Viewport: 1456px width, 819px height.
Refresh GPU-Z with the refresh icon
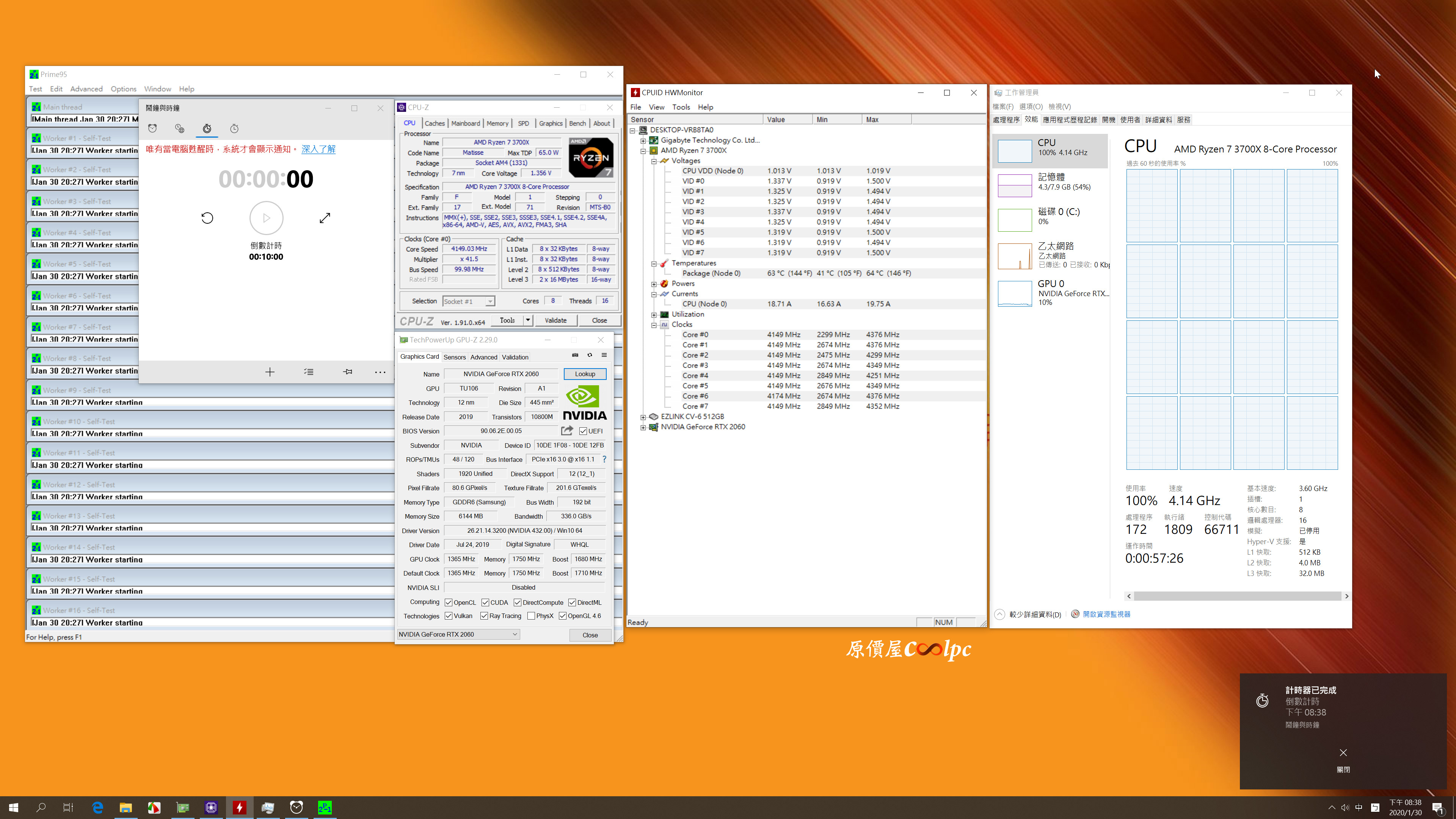click(x=590, y=355)
